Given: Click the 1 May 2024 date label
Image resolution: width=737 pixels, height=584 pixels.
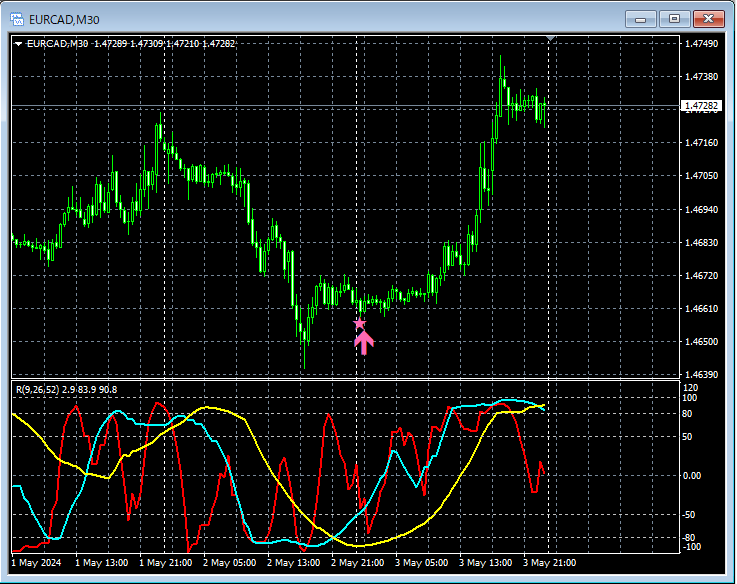Looking at the screenshot, I should (x=37, y=563).
